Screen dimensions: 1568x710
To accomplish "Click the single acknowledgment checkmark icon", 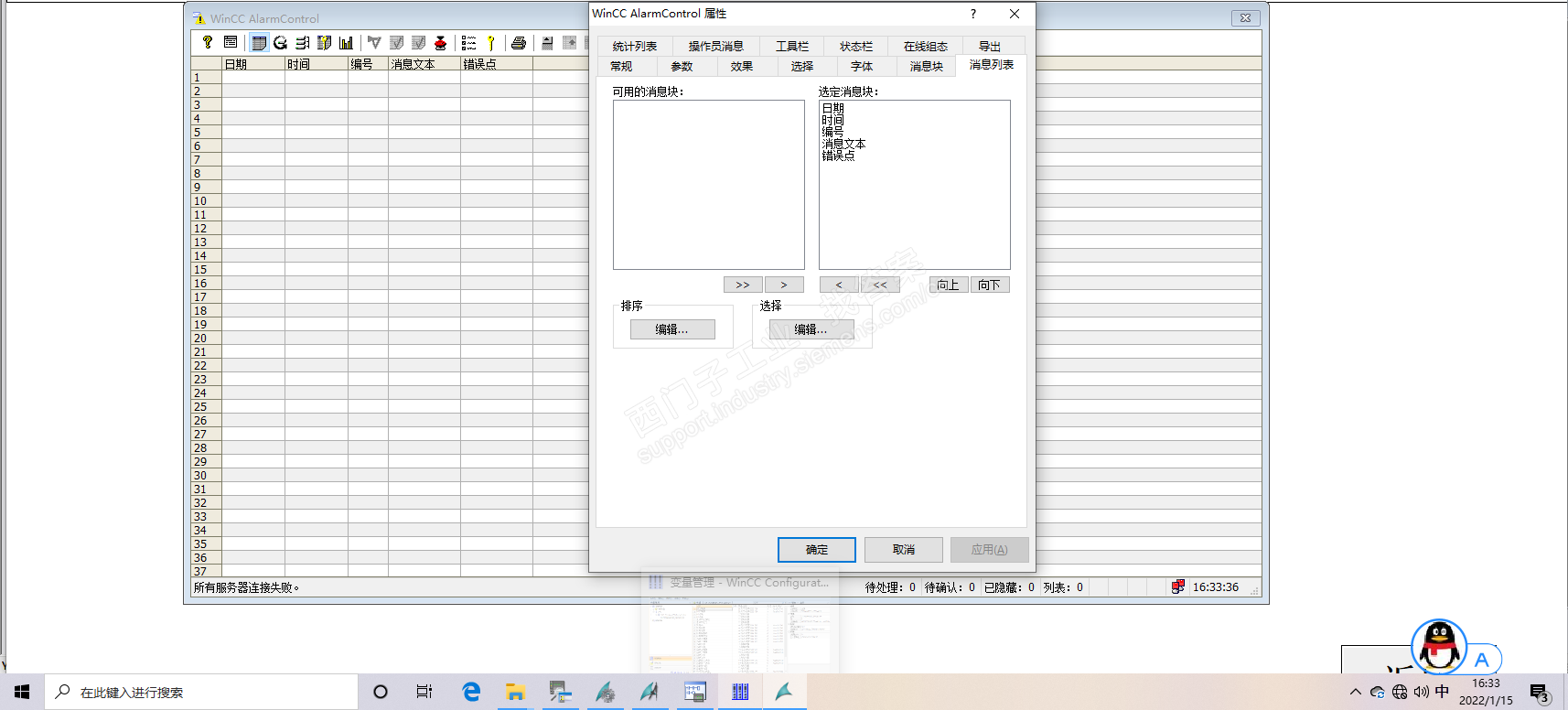I will (x=396, y=42).
